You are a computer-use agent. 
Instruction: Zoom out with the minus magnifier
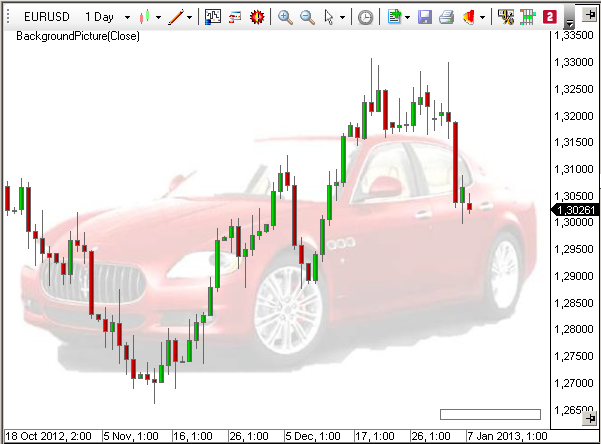307,17
